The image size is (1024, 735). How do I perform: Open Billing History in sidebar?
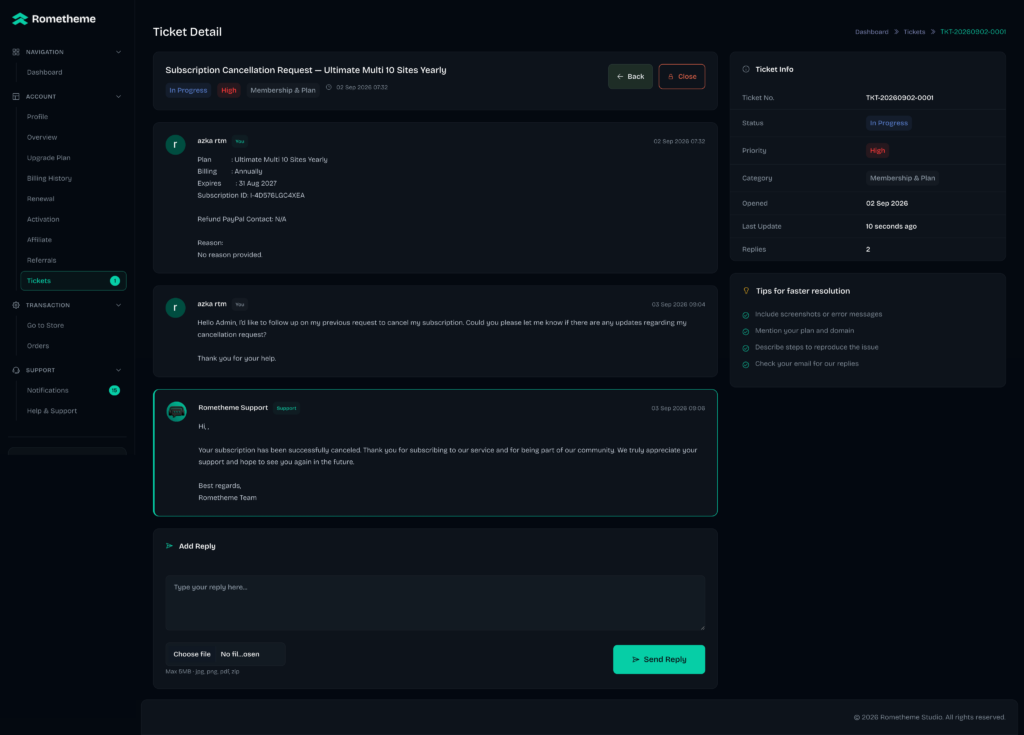pos(49,178)
